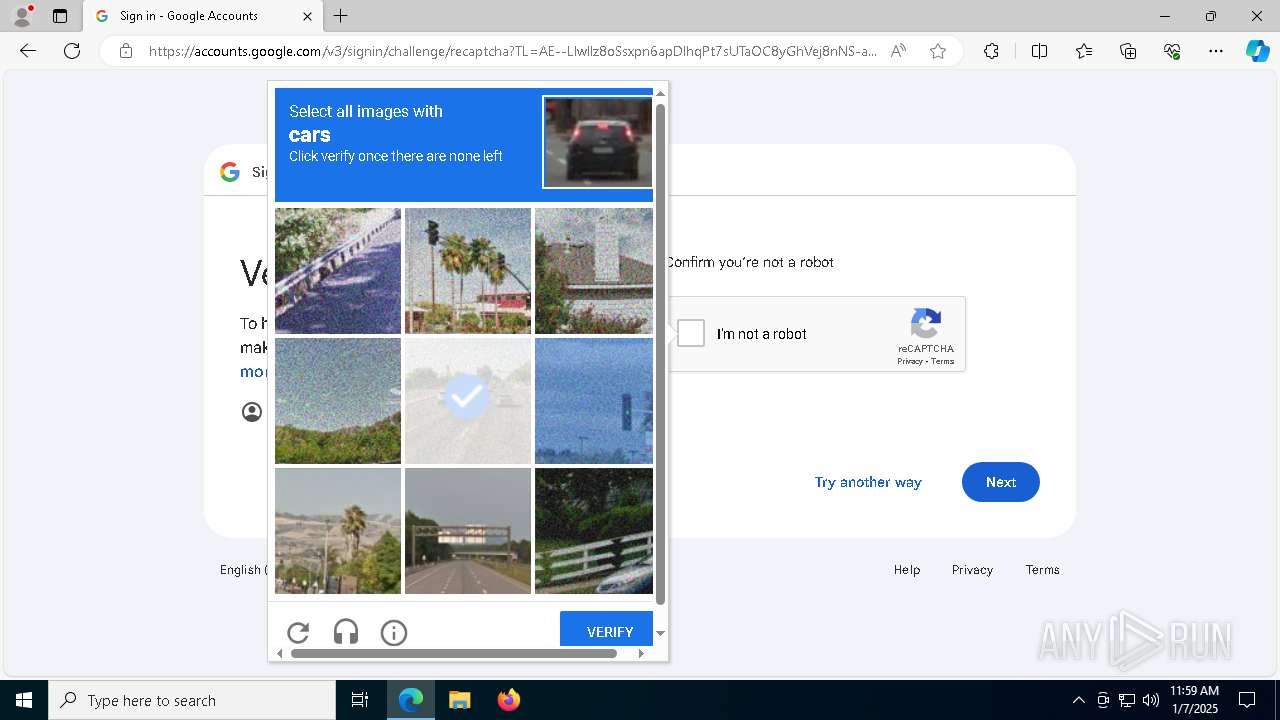This screenshot has height=720, width=1280.
Task: Open the reCAPTCHA Privacy link
Action: [x=909, y=361]
